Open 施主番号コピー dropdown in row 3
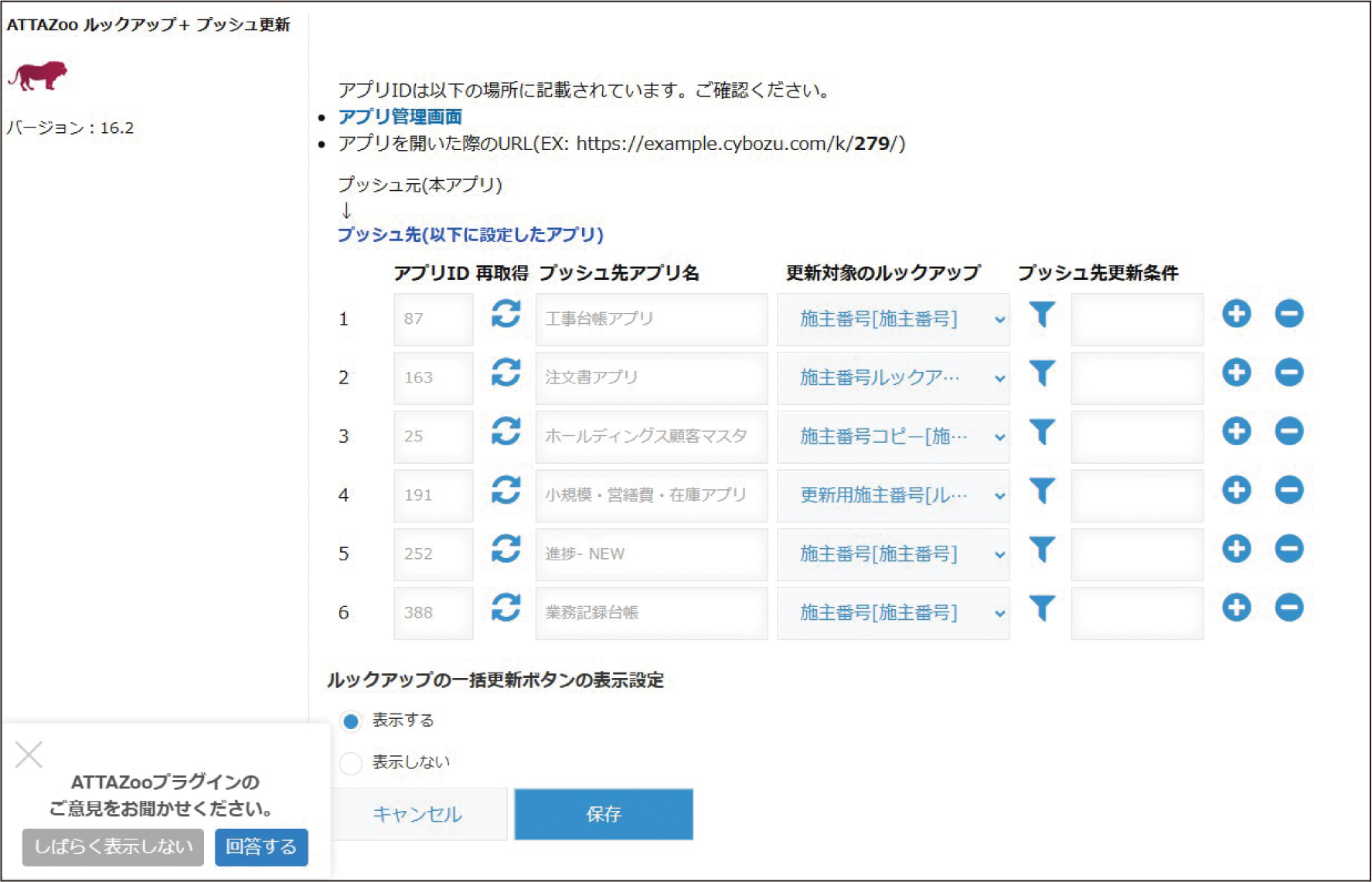The image size is (1372, 882). click(x=894, y=437)
